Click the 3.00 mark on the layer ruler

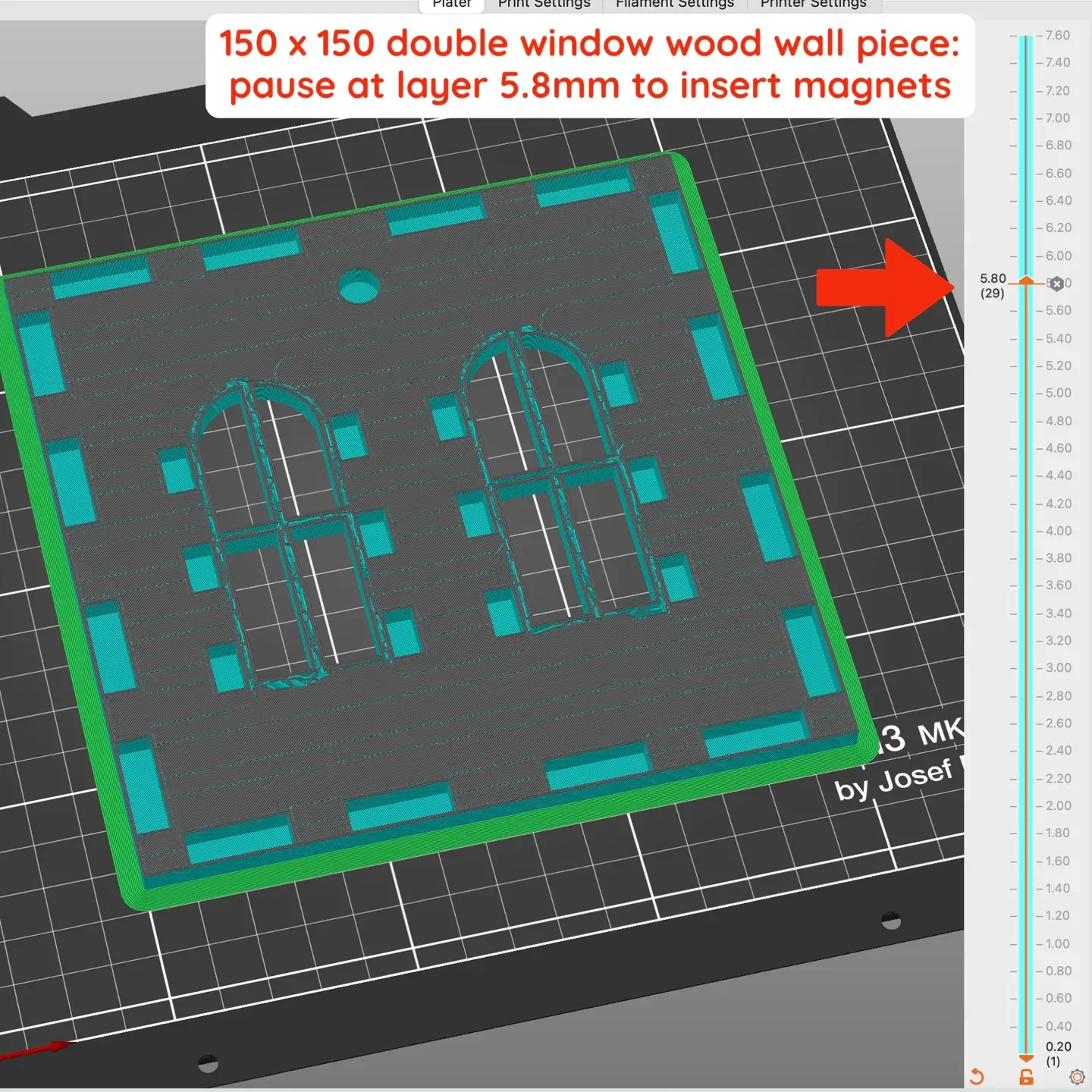(1058, 668)
